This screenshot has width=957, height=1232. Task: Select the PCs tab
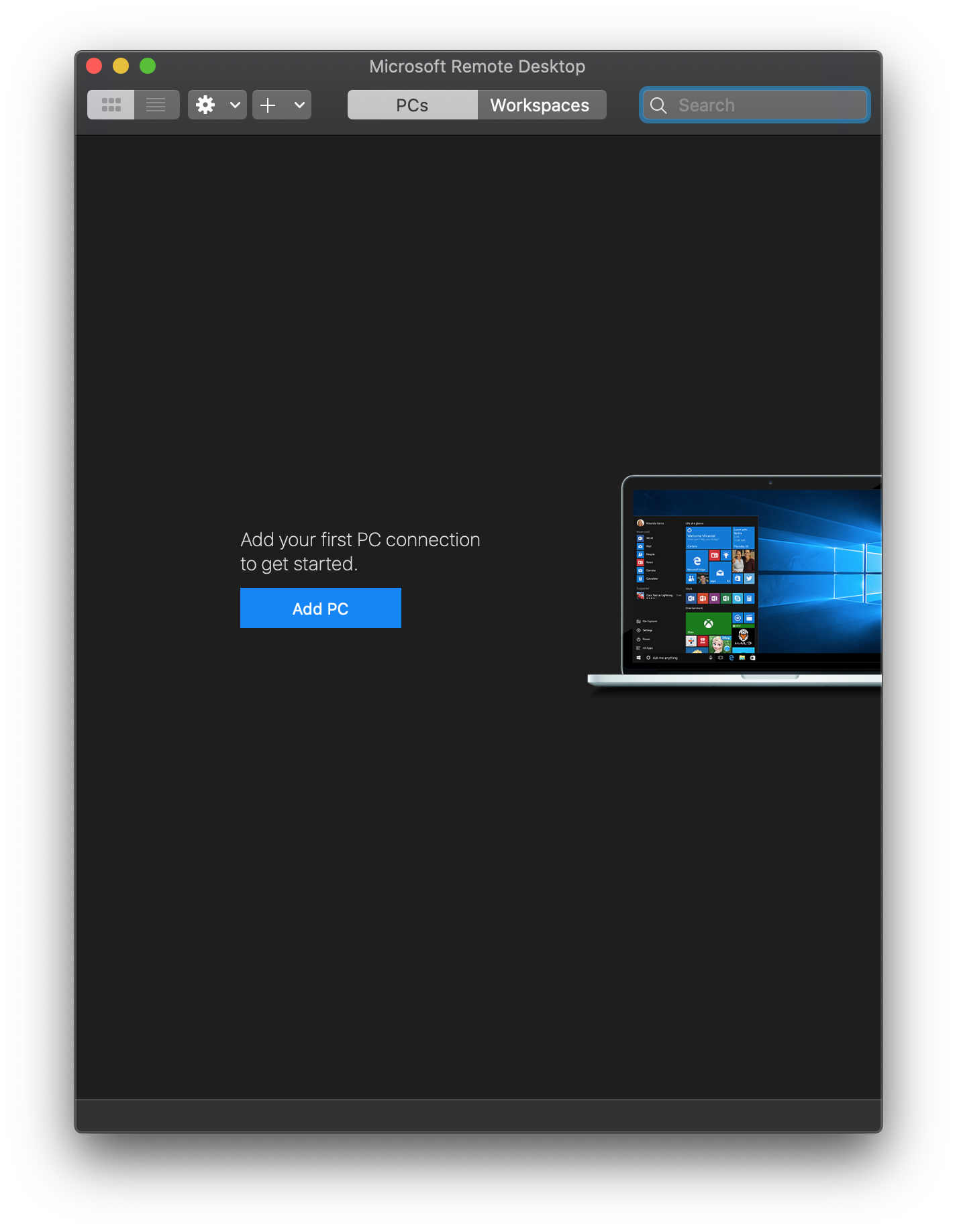tap(412, 105)
